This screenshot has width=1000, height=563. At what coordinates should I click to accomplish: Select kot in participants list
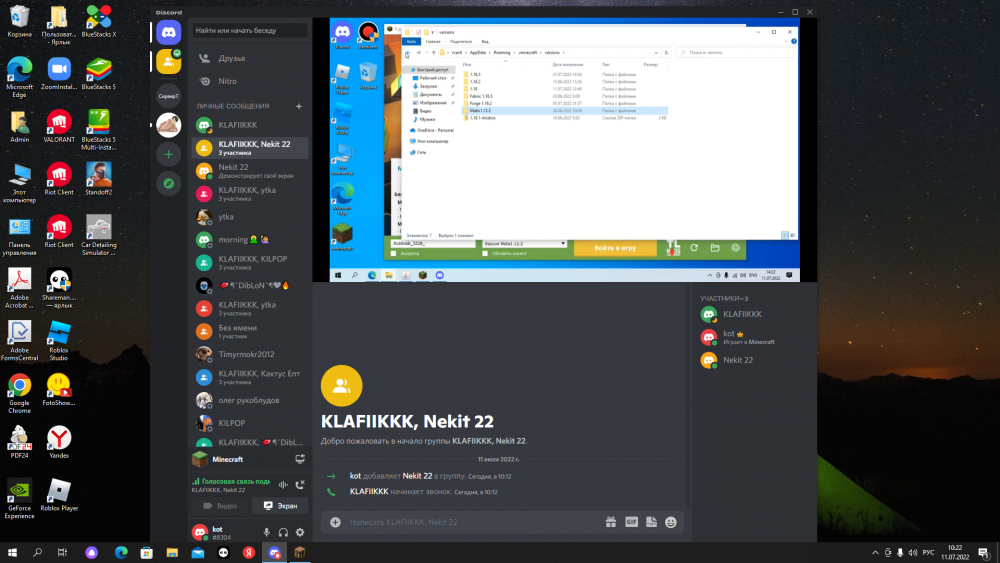(x=753, y=337)
